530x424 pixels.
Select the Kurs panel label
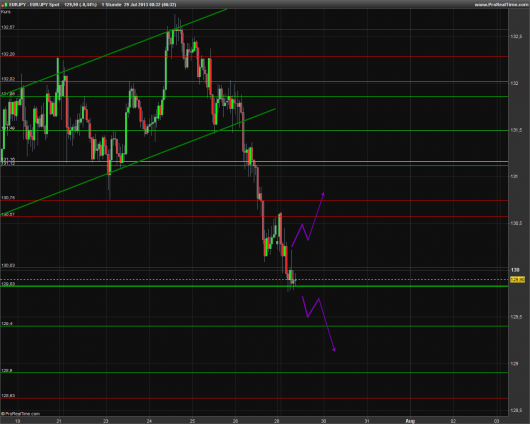click(x=6, y=12)
